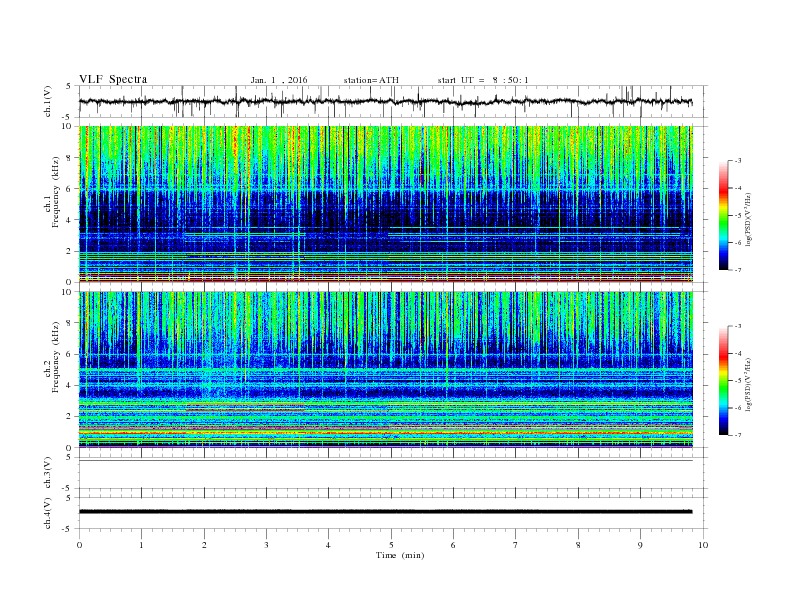Click the ch.2 frequency axis "2" tick label
The height and width of the screenshot is (612, 792).
70,417
